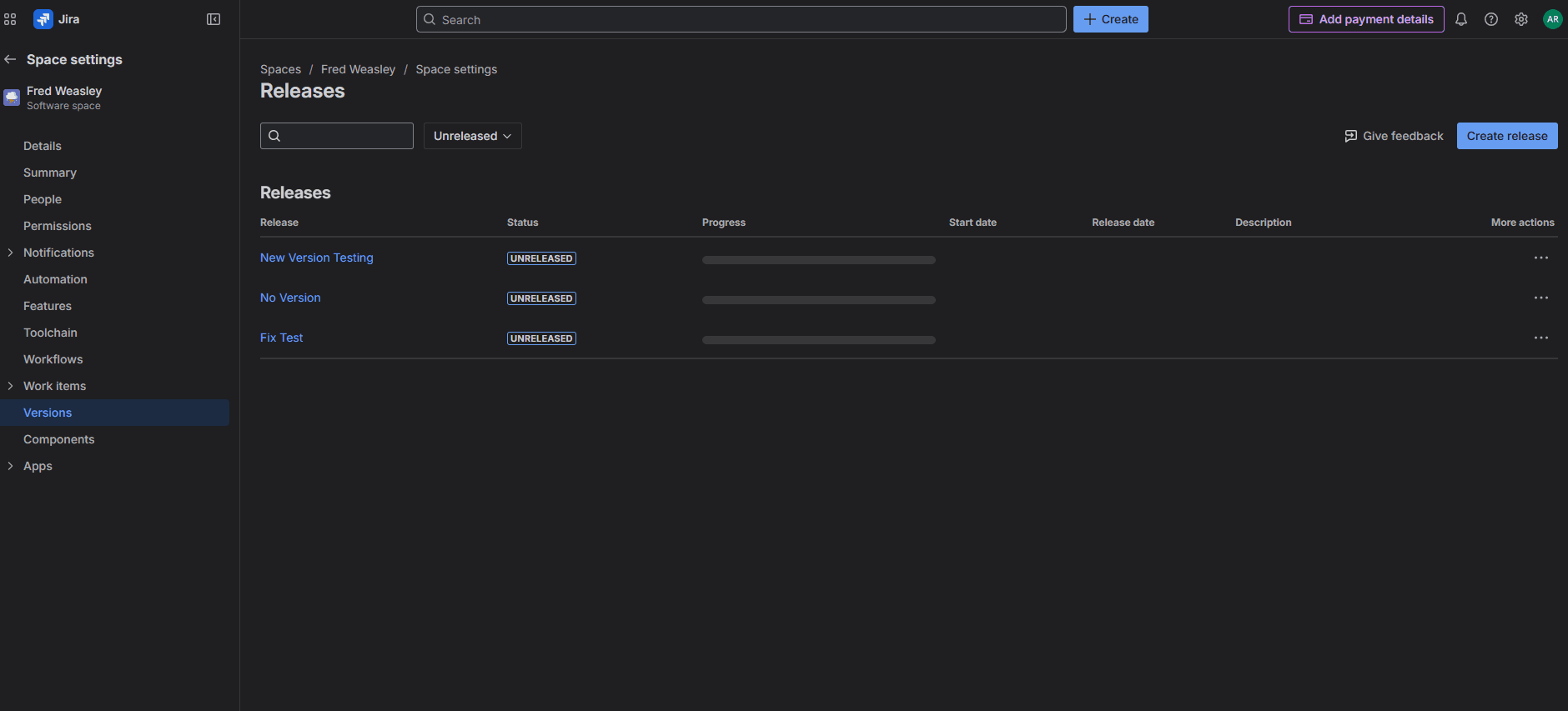Open Automation in the sidebar menu
Screen dimensions: 1568x711
coord(55,279)
